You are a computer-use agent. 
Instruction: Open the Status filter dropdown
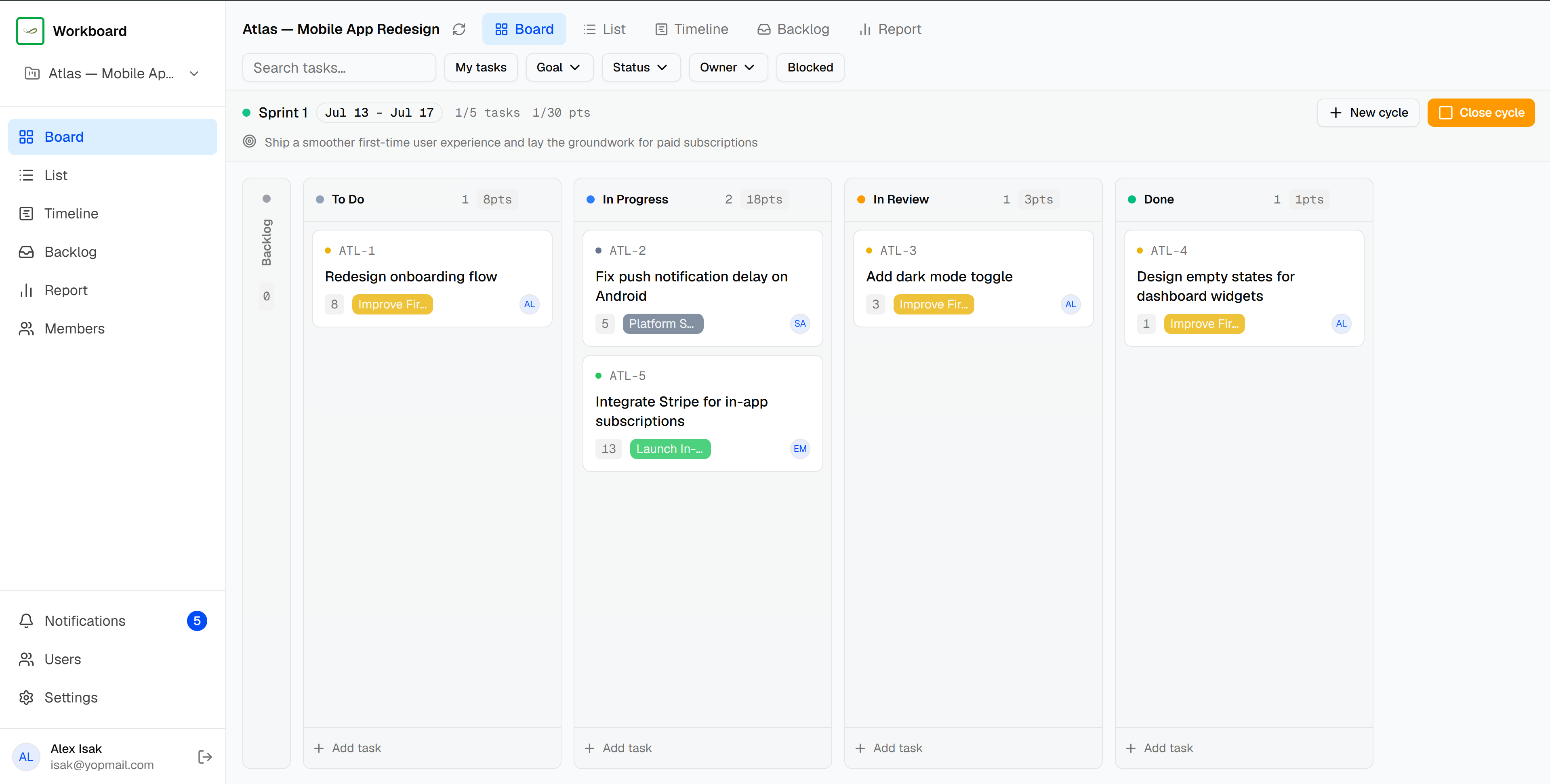tap(641, 67)
